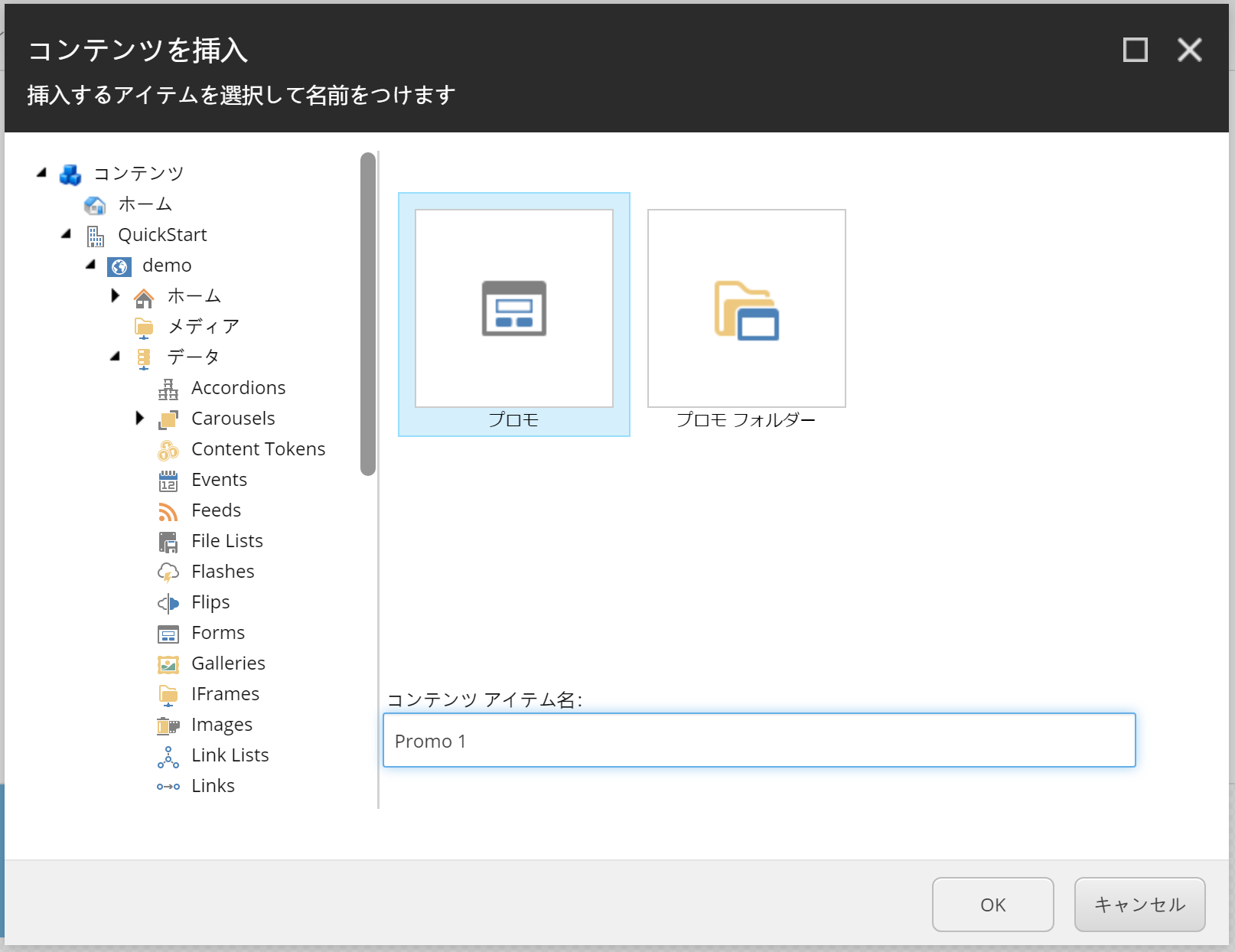
Task: Click the Content Tokens coins icon
Action: tap(168, 450)
